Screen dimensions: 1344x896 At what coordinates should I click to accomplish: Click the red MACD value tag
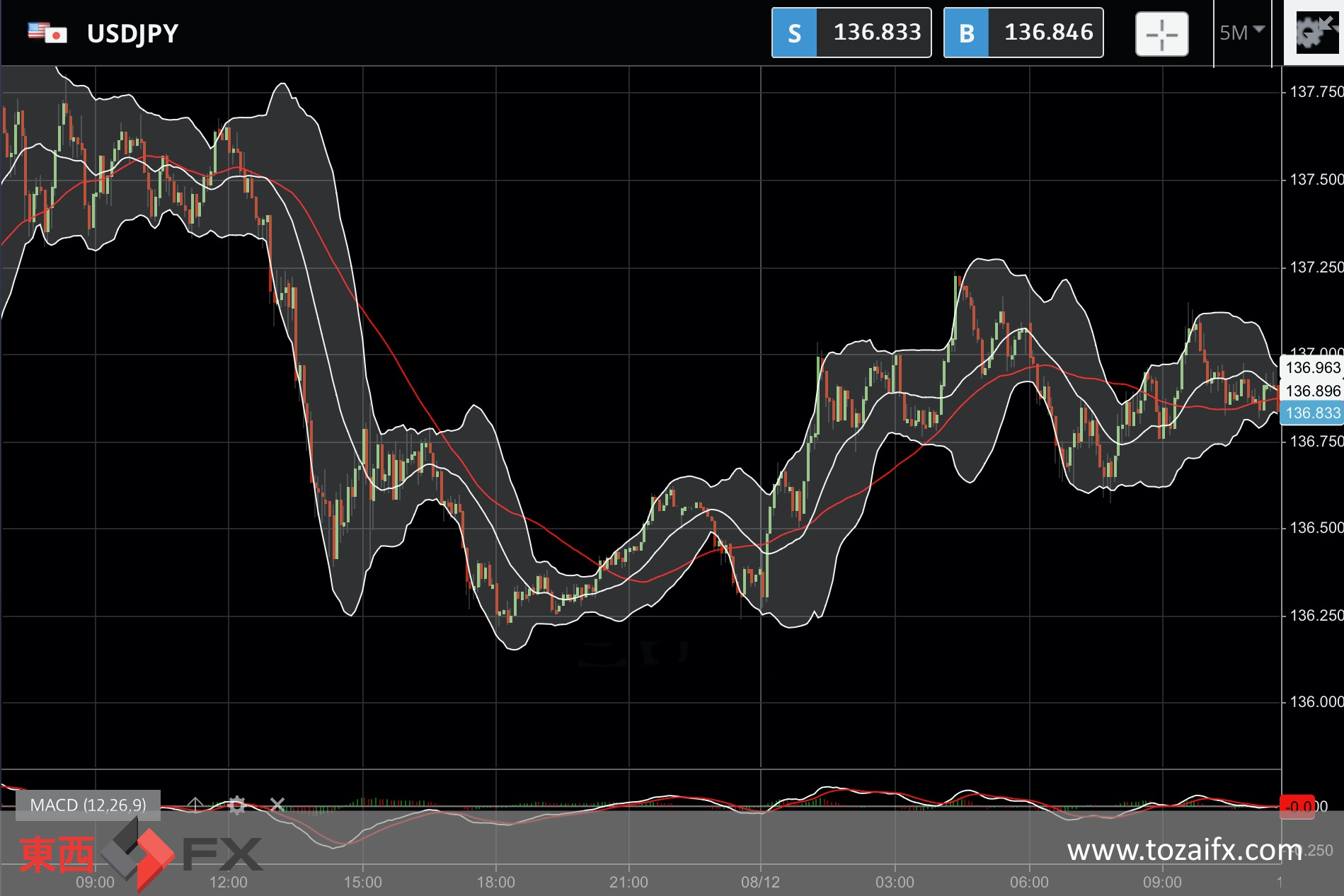[1298, 806]
